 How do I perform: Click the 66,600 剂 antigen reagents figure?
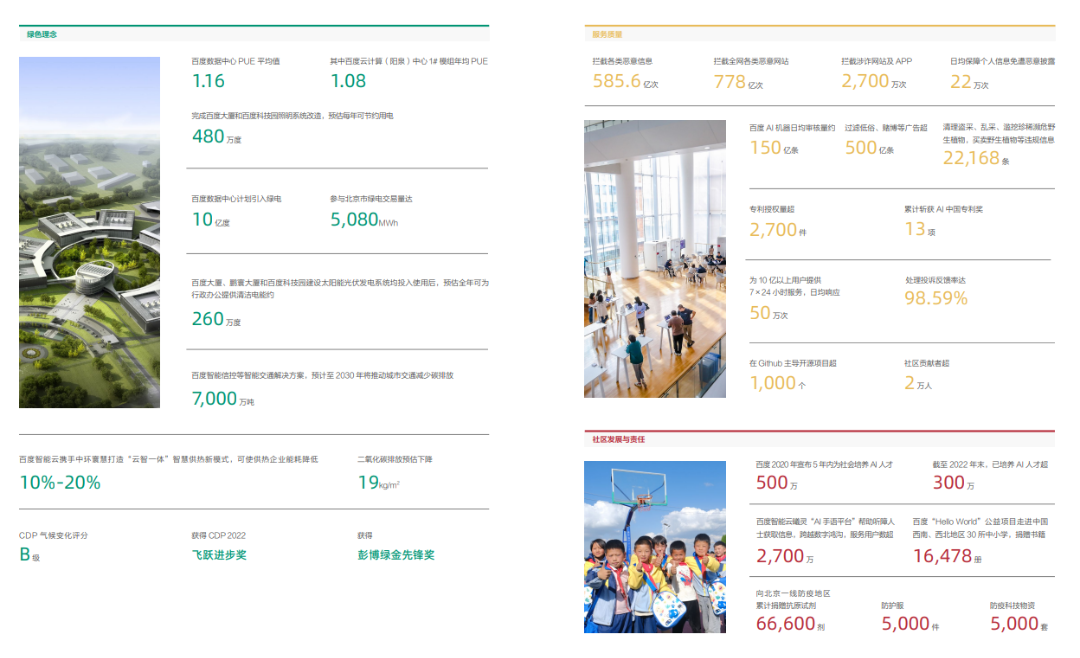coord(790,624)
